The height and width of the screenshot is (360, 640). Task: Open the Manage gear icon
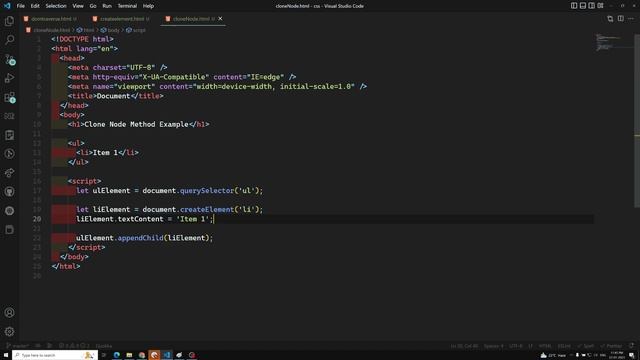pyautogui.click(x=9, y=331)
